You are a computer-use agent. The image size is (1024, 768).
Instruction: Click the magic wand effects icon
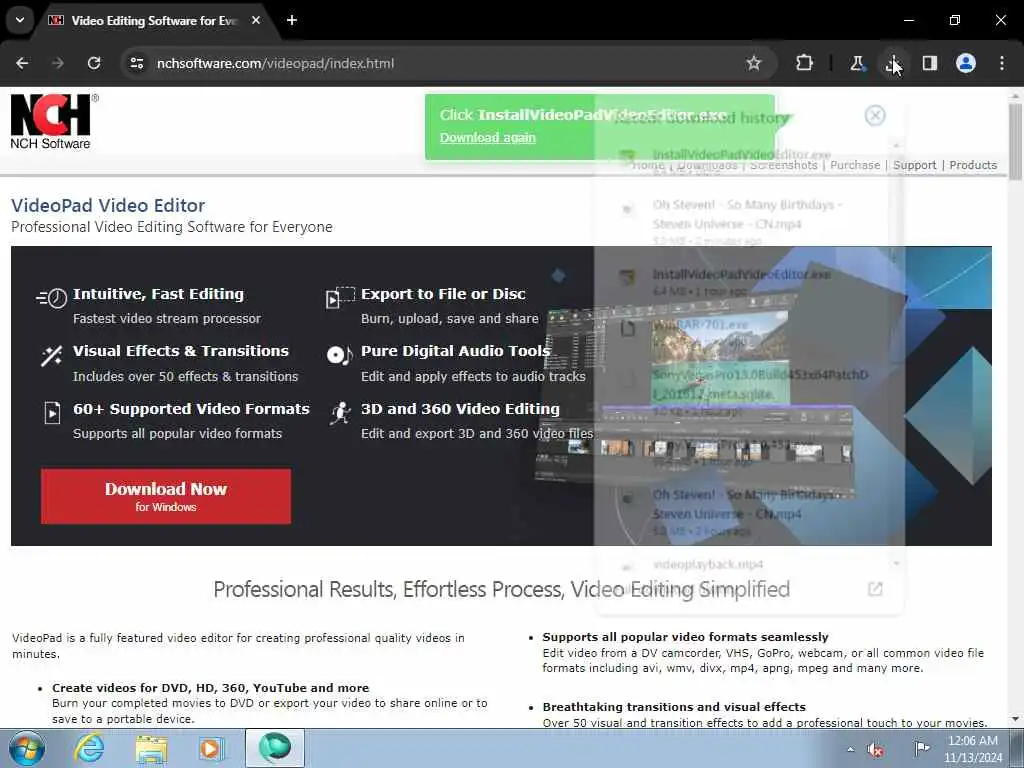pyautogui.click(x=52, y=356)
